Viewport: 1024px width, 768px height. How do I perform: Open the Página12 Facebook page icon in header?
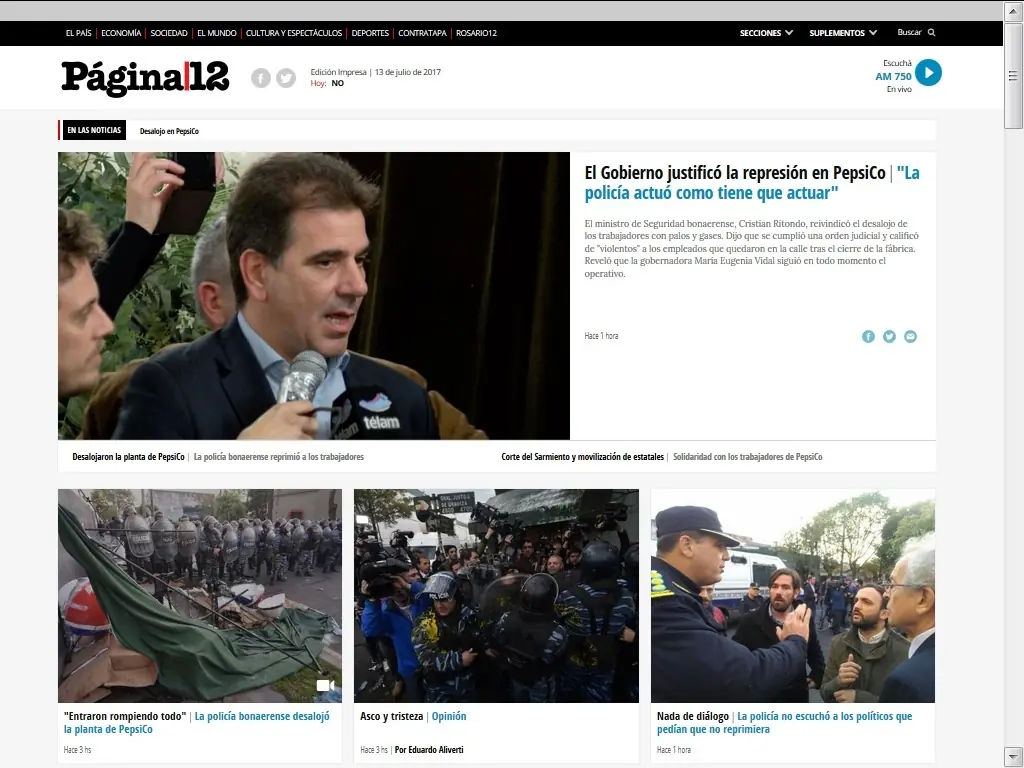(261, 78)
